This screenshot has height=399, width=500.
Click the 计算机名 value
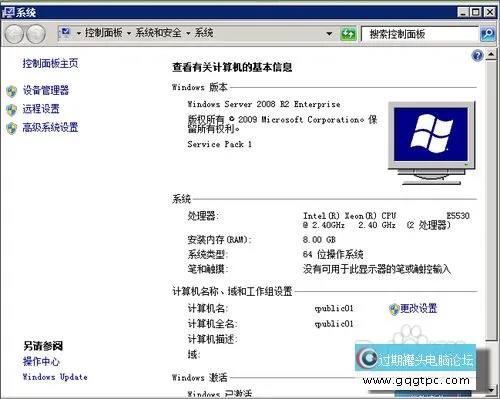[x=334, y=309]
